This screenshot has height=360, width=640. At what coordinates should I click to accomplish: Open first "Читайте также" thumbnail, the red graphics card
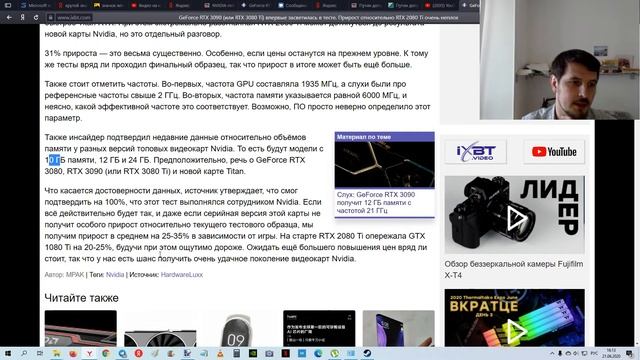(80, 329)
